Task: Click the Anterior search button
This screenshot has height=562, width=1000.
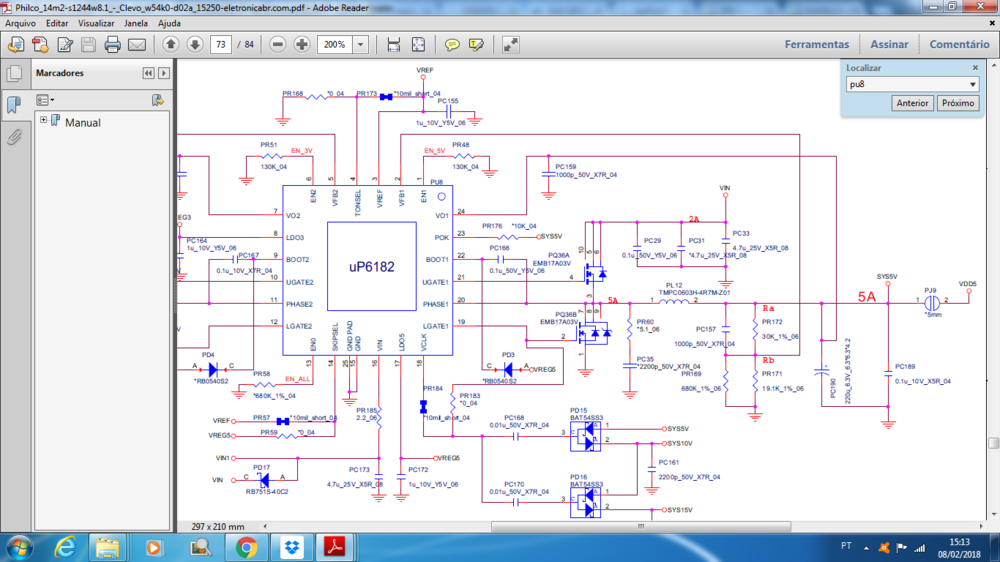Action: click(912, 103)
